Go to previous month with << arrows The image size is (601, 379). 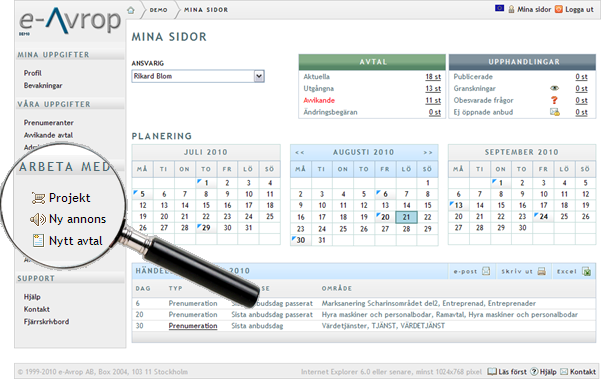[300, 153]
